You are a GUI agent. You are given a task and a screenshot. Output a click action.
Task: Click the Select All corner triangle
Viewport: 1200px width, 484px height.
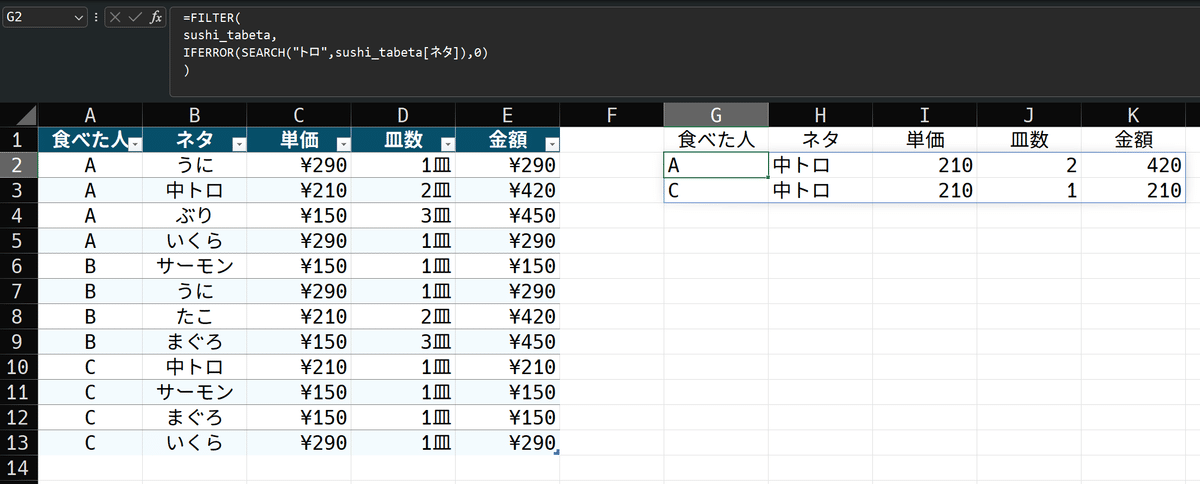(26, 114)
